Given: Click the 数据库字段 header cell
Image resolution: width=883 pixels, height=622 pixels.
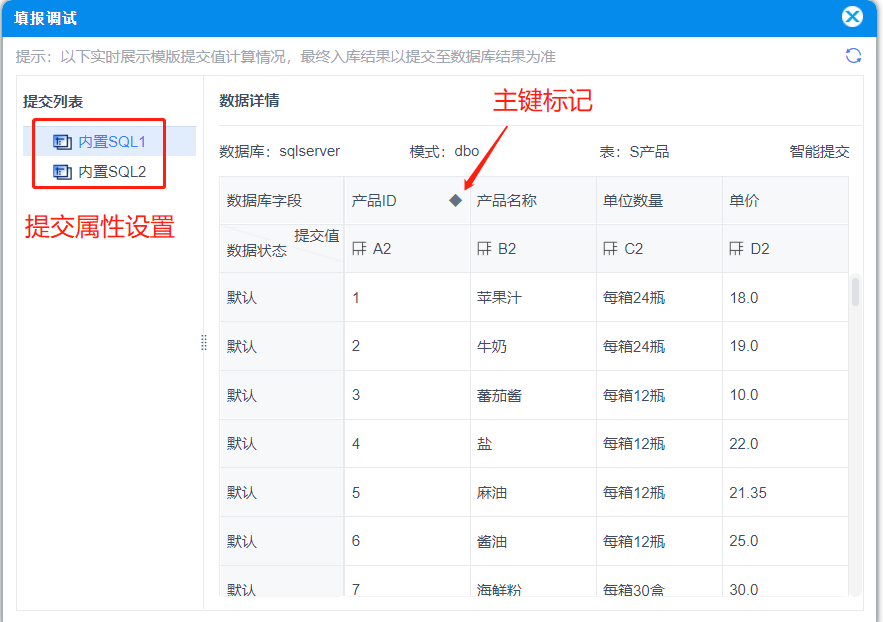Looking at the screenshot, I should pyautogui.click(x=282, y=200).
